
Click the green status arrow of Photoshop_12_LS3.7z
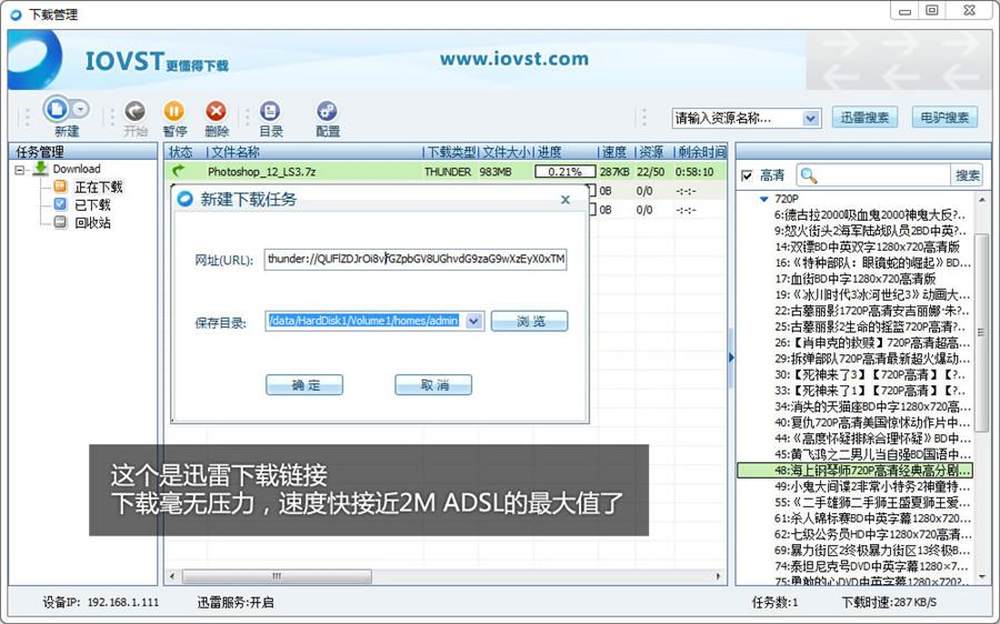coord(179,170)
